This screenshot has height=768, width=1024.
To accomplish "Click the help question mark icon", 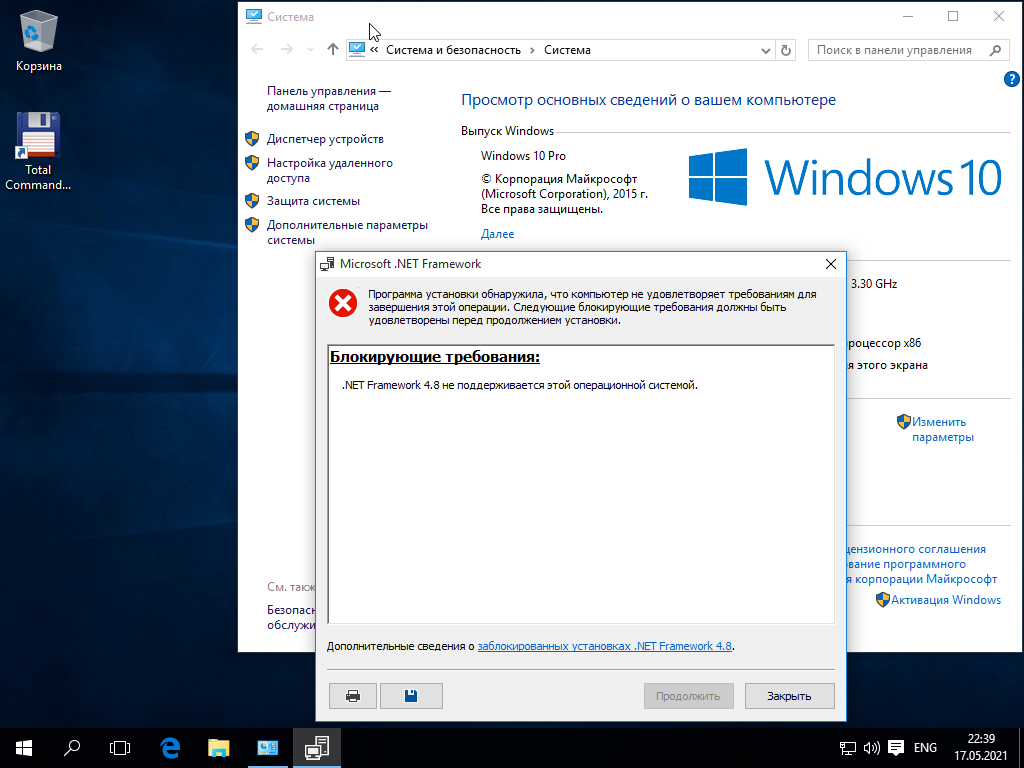I will tap(1011, 79).
